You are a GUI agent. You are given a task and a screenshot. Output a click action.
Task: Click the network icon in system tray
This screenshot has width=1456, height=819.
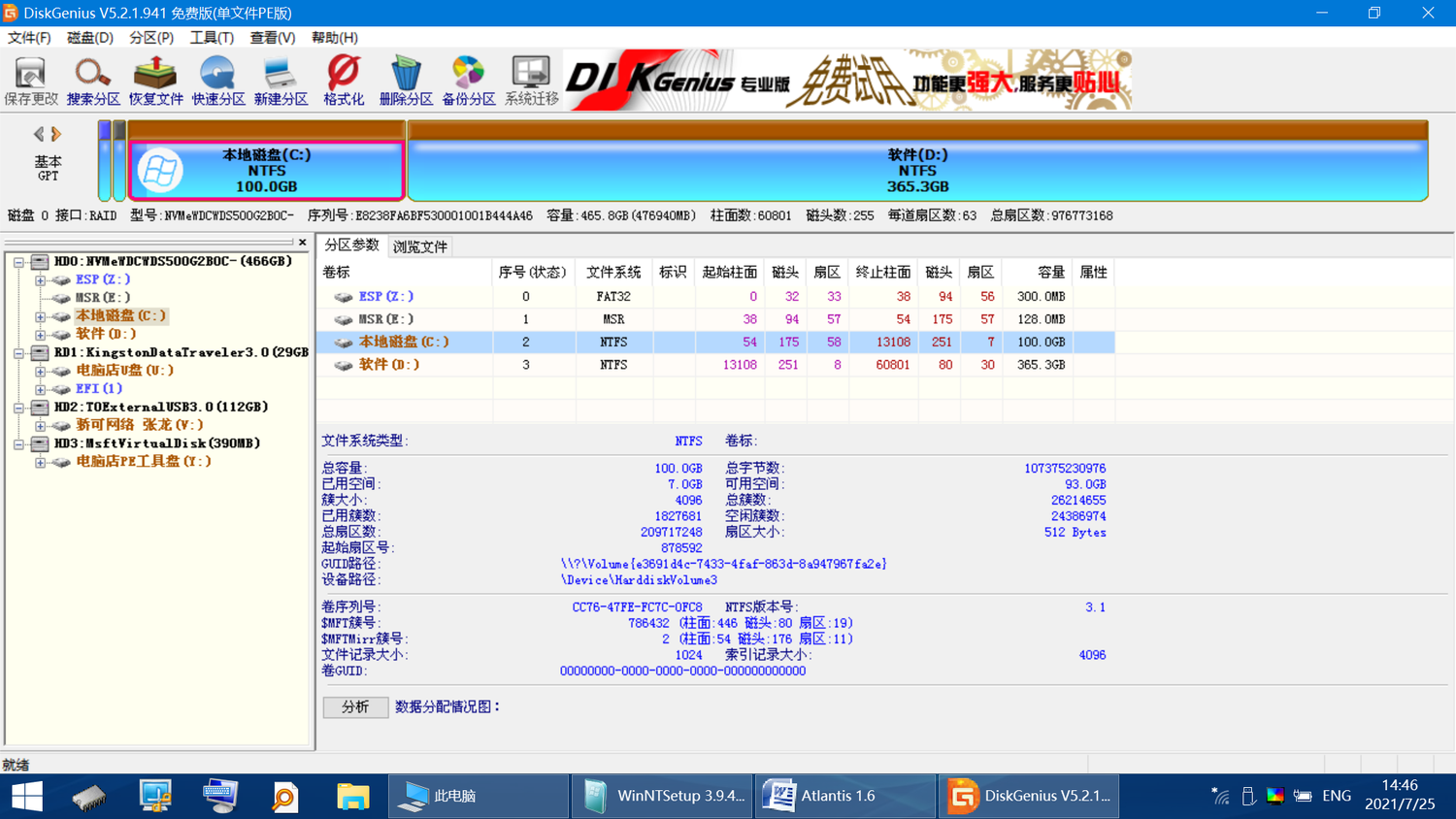click(1221, 796)
